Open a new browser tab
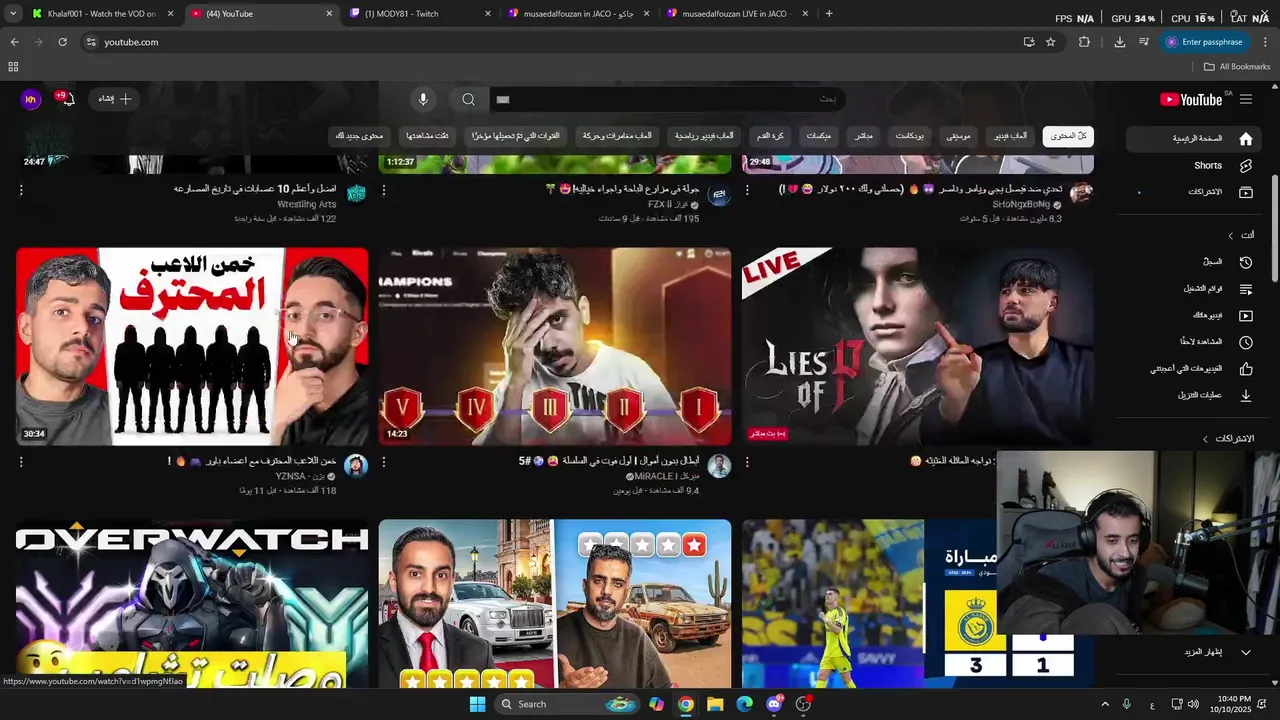This screenshot has width=1280, height=720. (829, 14)
